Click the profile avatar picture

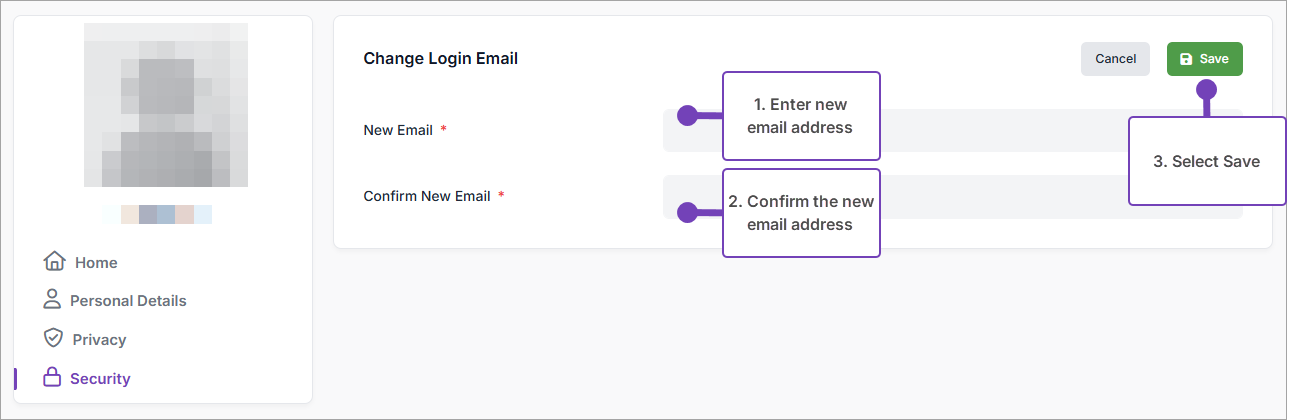[166, 105]
